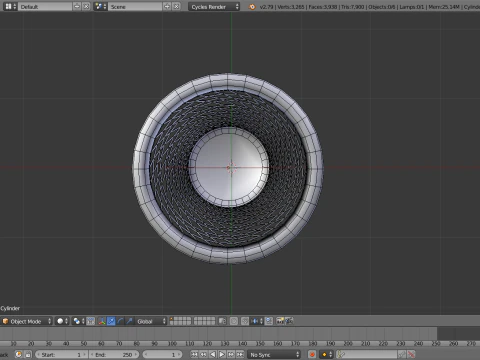Play the animation forward

(222, 354)
